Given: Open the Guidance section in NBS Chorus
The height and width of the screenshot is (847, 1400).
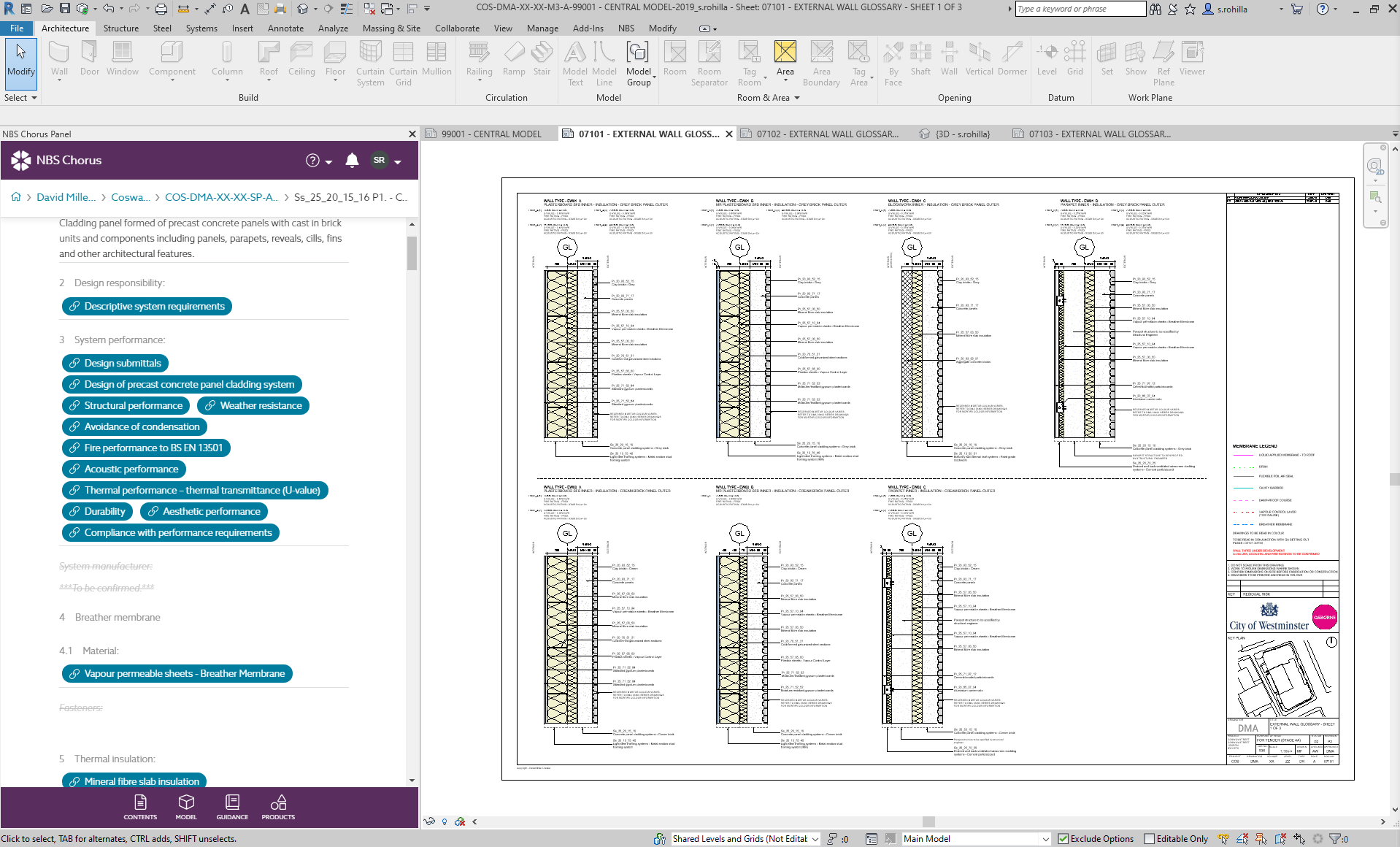Looking at the screenshot, I should tap(232, 807).
